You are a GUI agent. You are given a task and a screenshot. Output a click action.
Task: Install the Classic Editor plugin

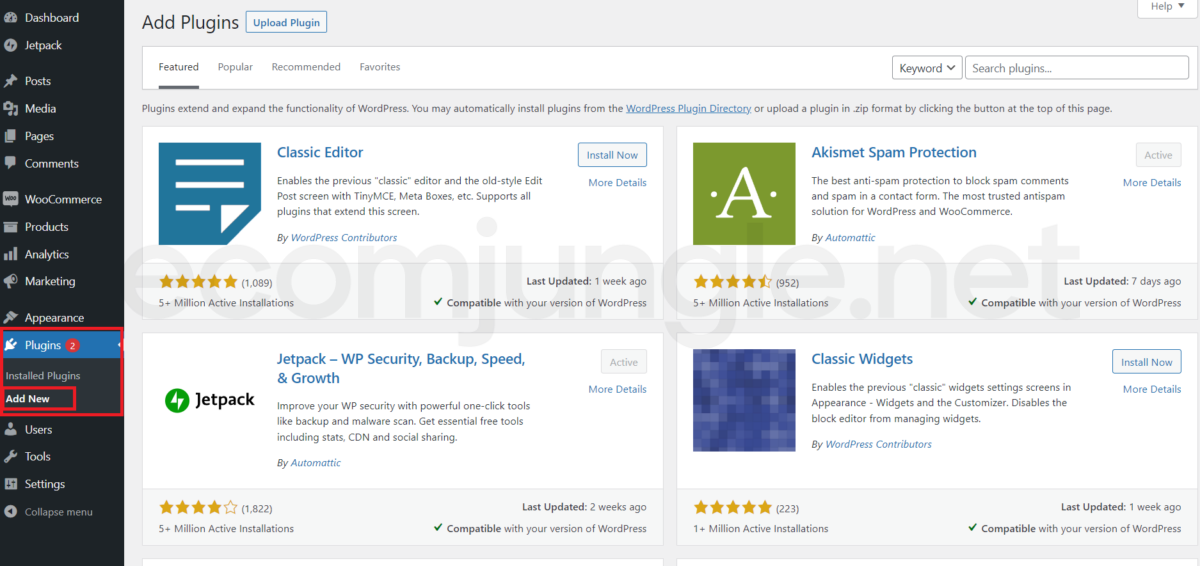pyautogui.click(x=612, y=155)
